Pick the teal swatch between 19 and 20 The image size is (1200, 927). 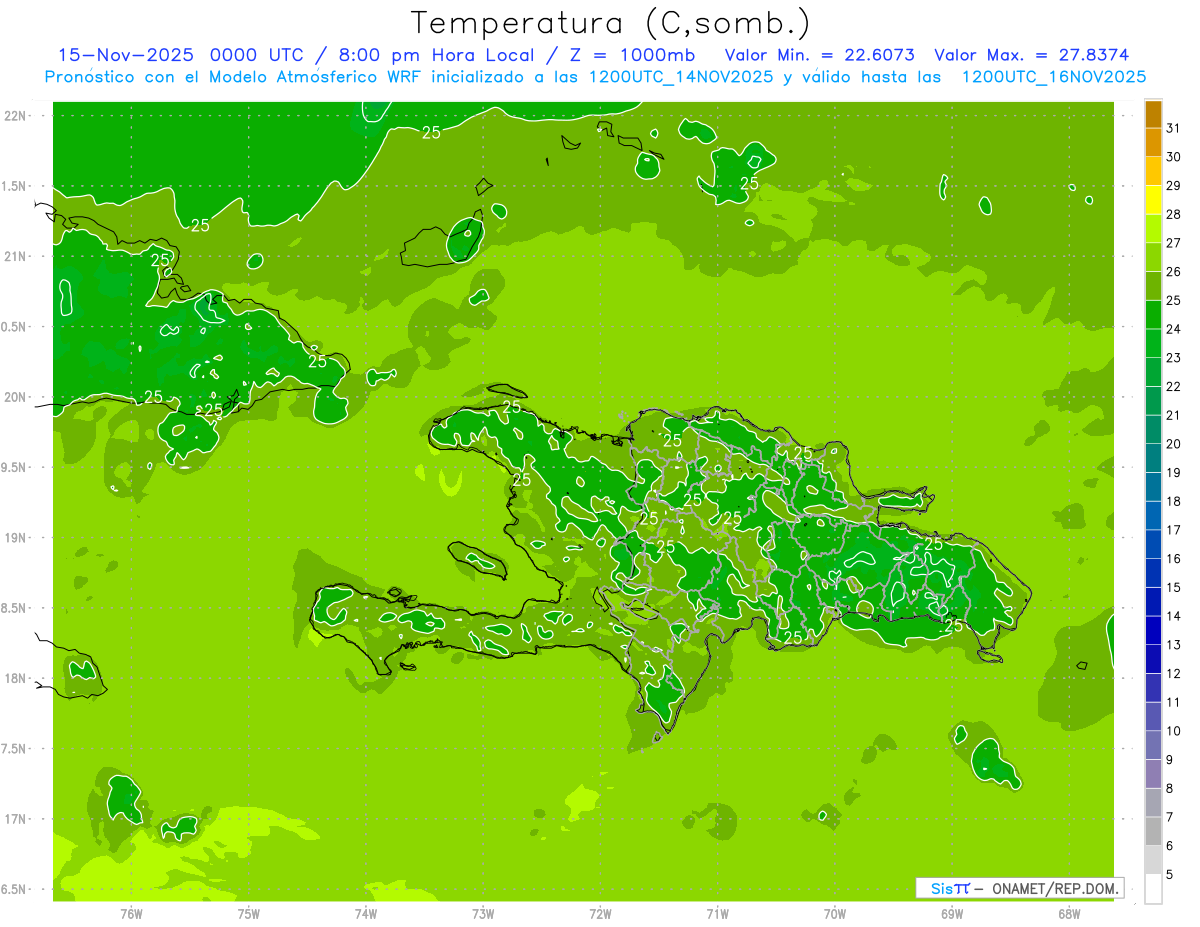coord(1153,459)
